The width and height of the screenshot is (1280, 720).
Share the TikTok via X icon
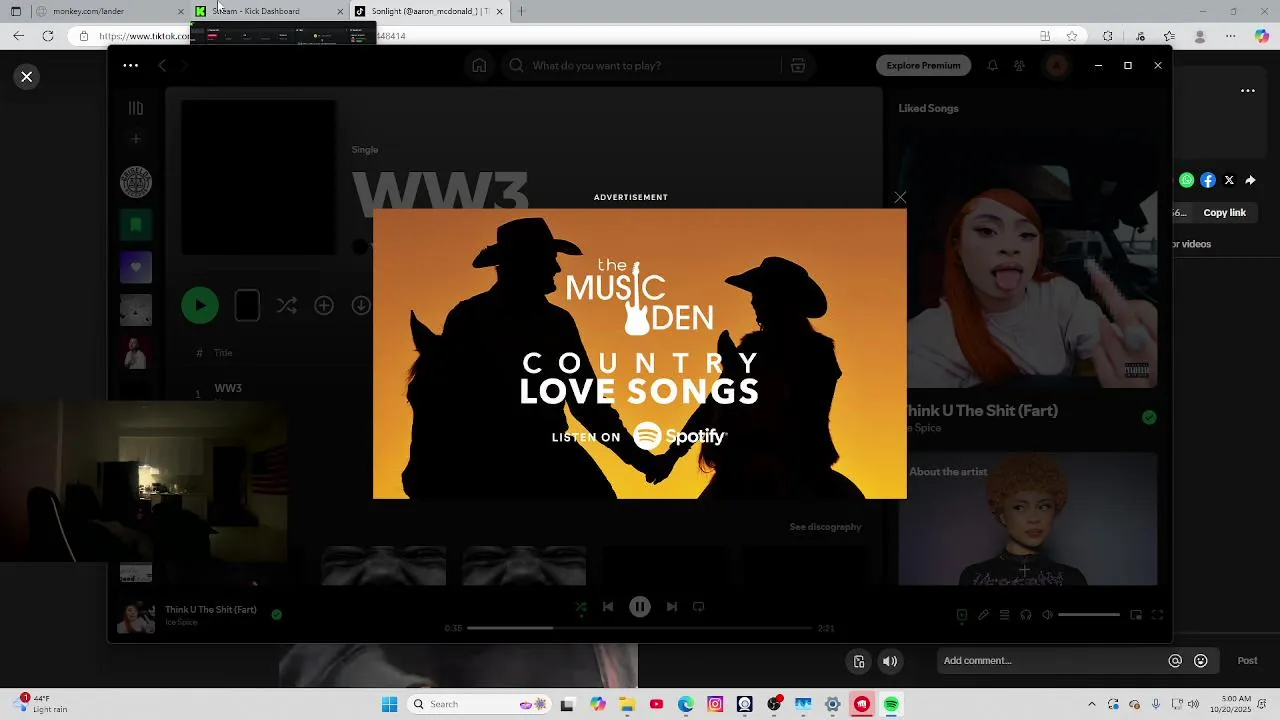1229,180
